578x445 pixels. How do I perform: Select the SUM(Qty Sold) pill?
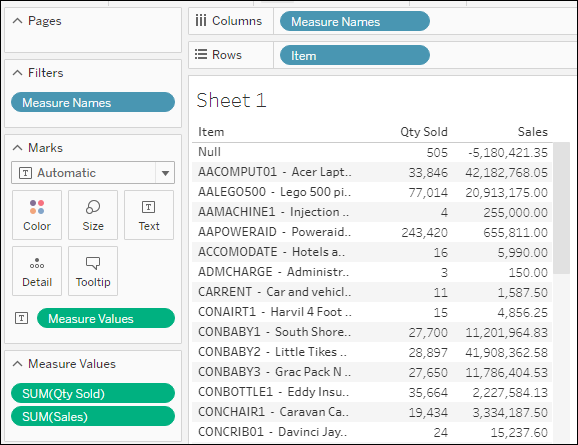pyautogui.click(x=93, y=393)
